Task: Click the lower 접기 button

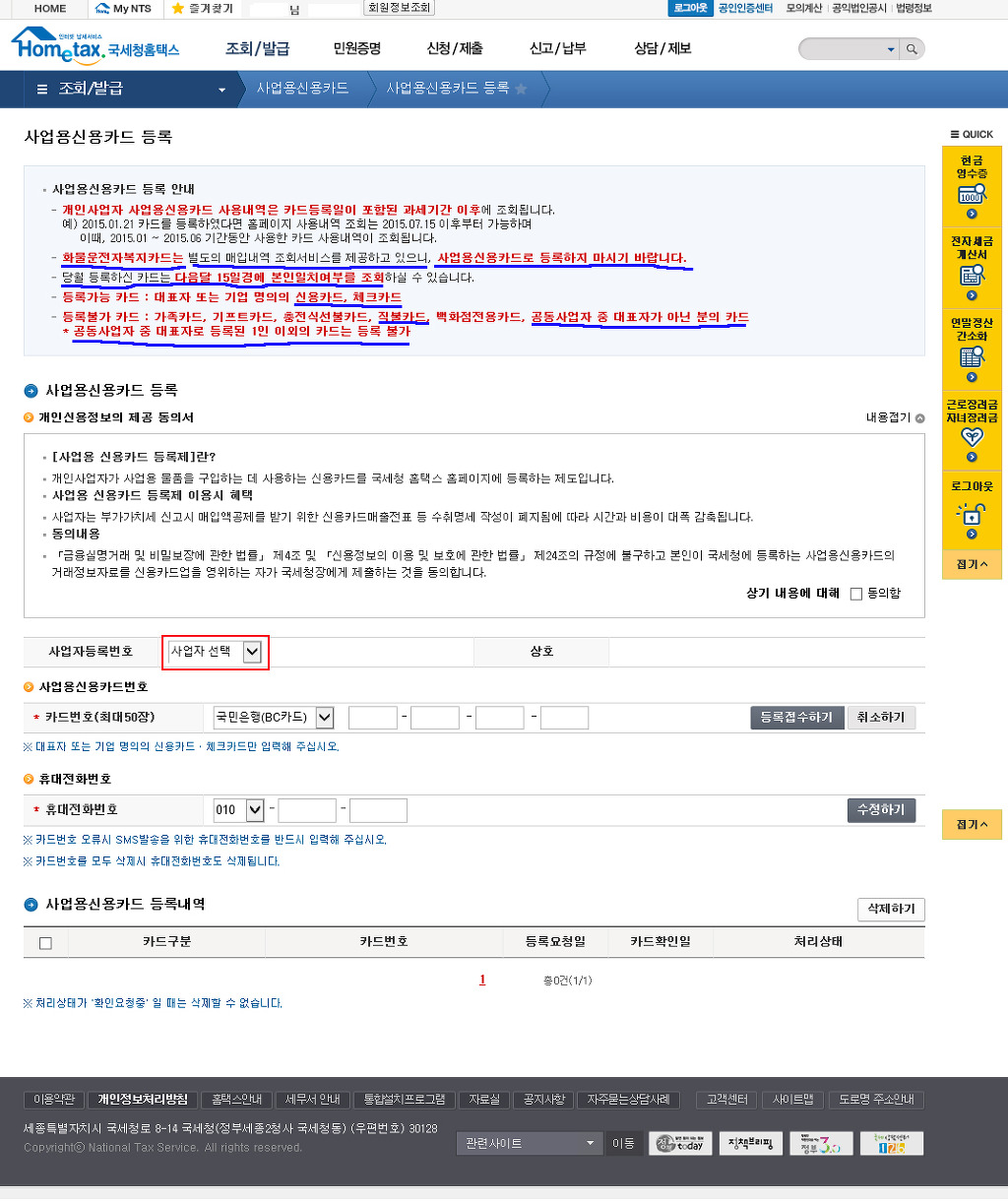Action: click(x=972, y=825)
